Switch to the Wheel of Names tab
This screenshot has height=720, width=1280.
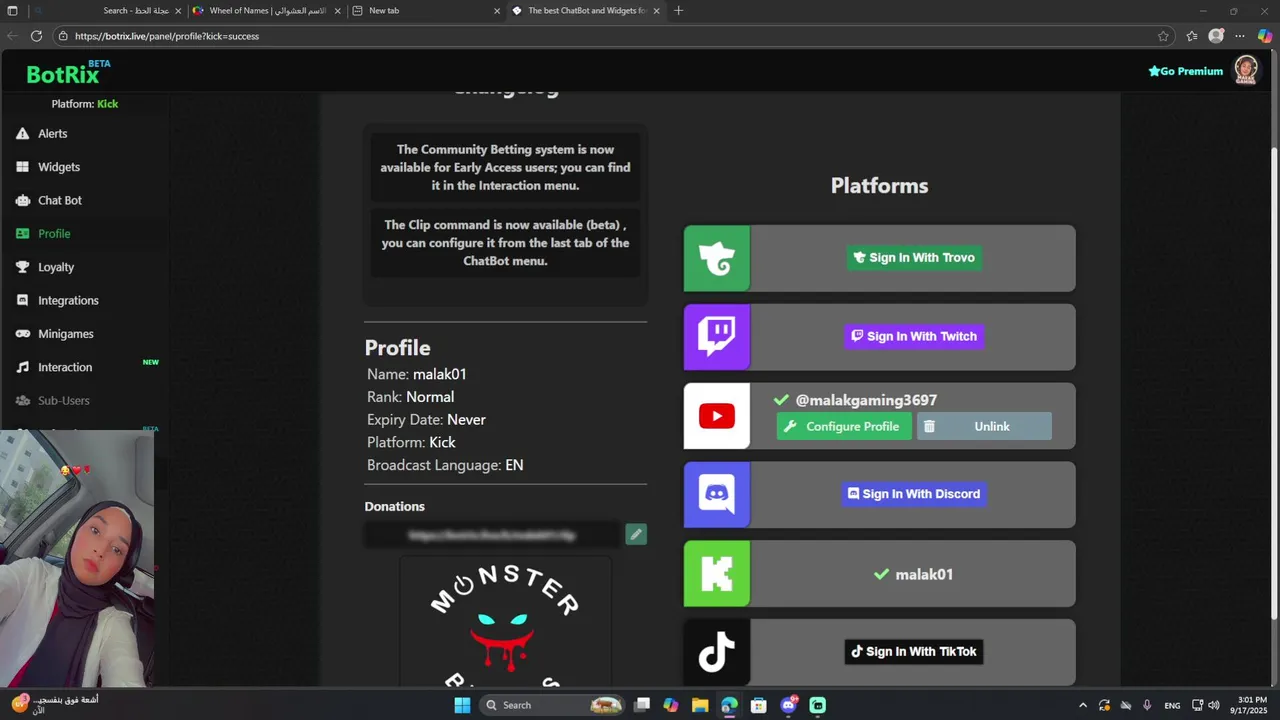[x=267, y=11]
